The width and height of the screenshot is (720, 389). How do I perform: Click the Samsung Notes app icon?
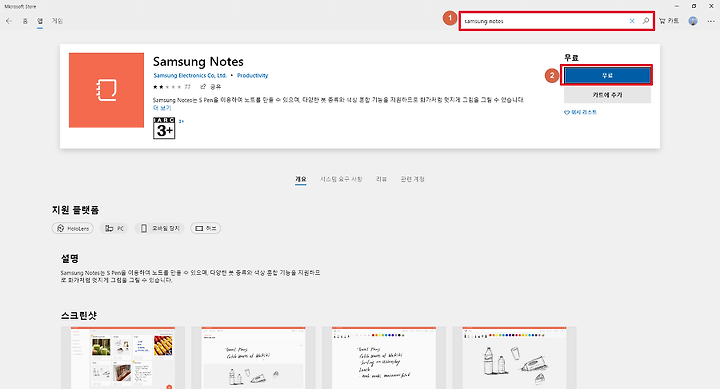coord(106,90)
